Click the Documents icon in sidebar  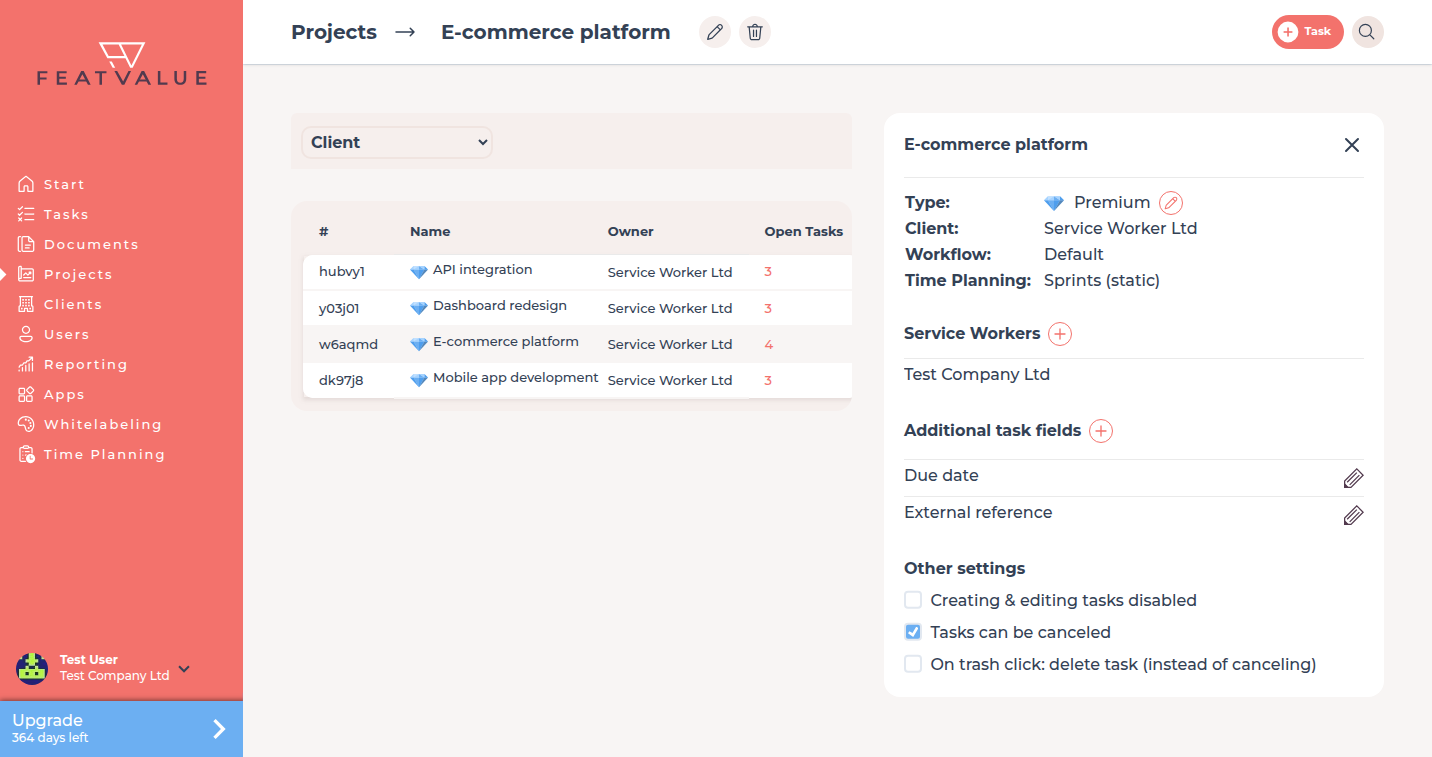[26, 244]
